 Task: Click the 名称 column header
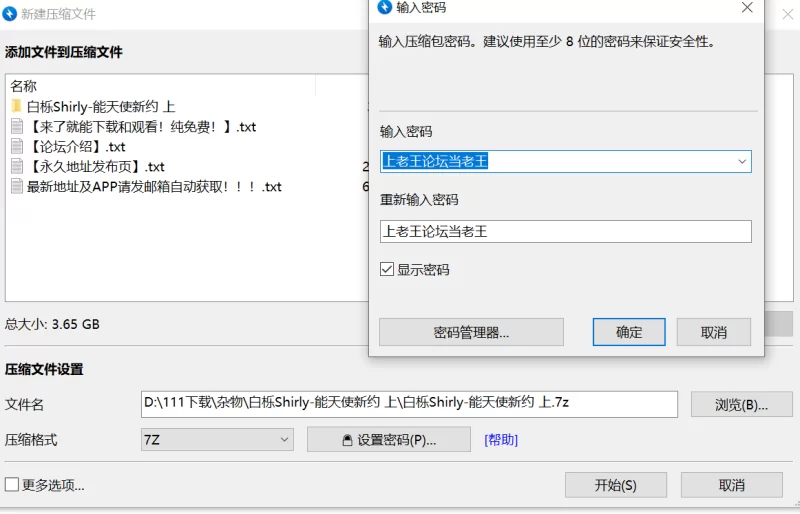[161, 86]
